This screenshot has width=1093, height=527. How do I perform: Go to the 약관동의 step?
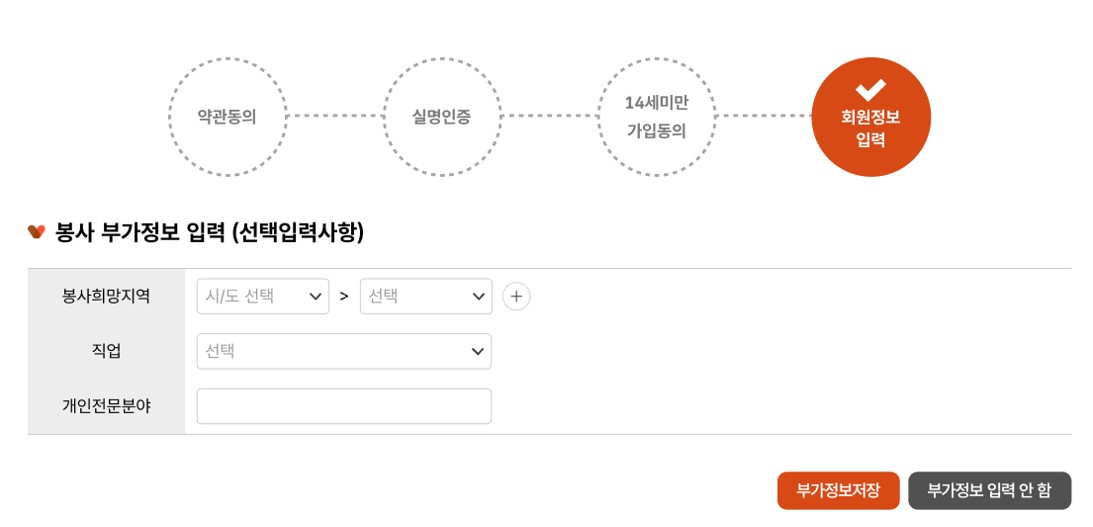coord(228,117)
